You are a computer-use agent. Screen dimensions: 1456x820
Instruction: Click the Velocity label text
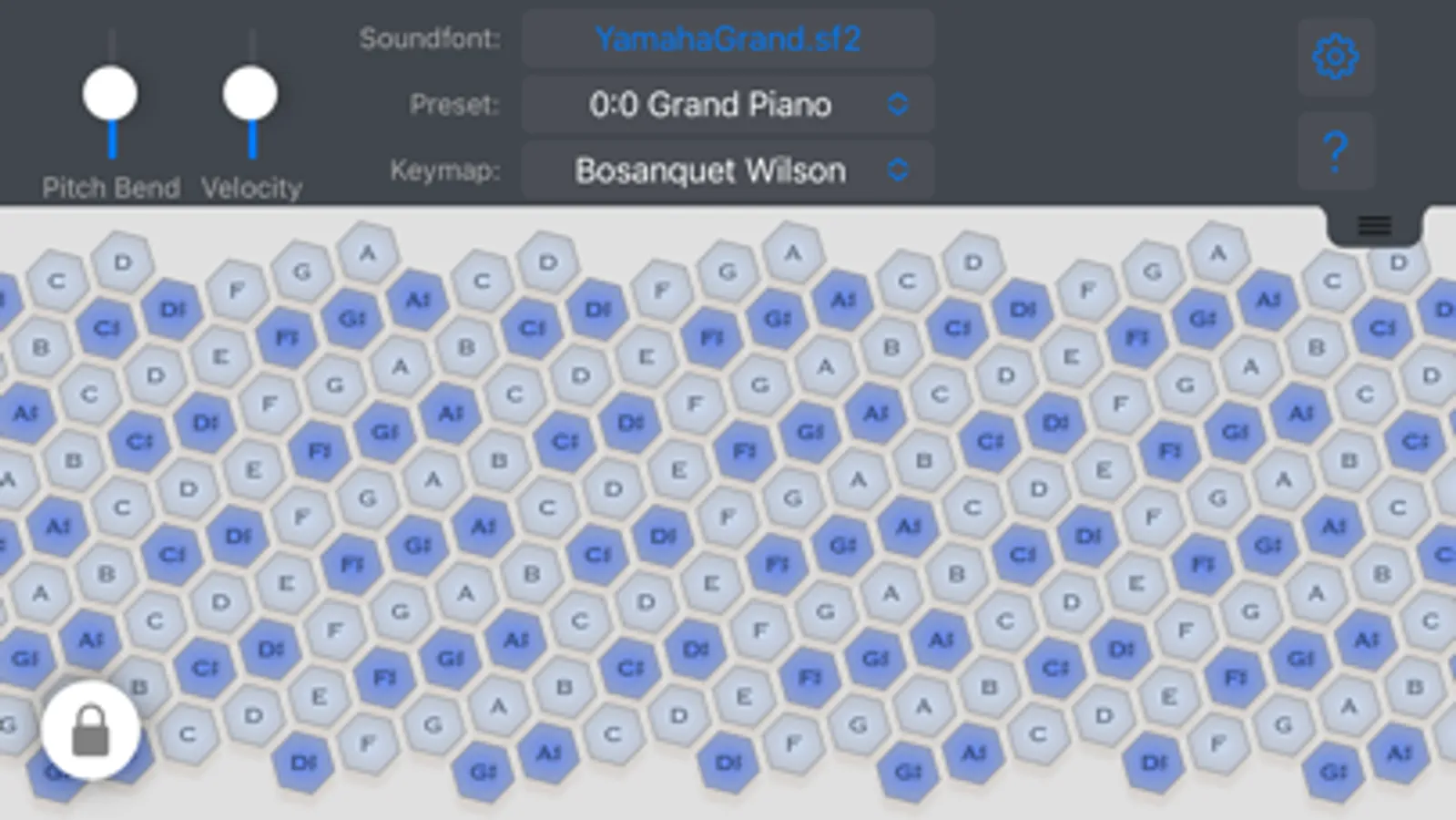[251, 188]
